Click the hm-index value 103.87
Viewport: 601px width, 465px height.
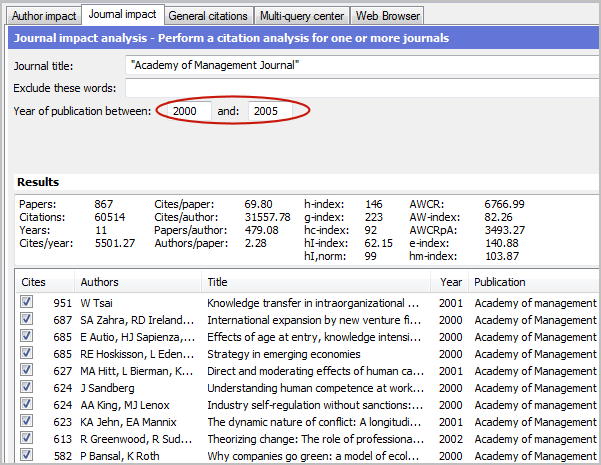tap(502, 256)
